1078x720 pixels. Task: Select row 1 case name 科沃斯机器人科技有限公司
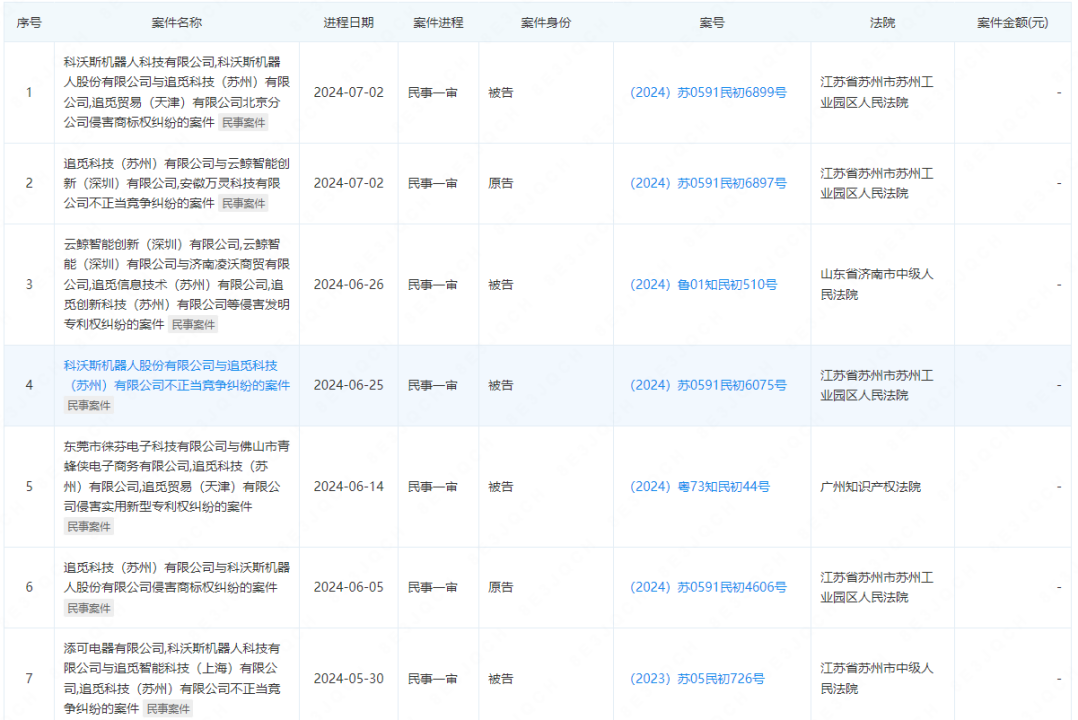177,93
